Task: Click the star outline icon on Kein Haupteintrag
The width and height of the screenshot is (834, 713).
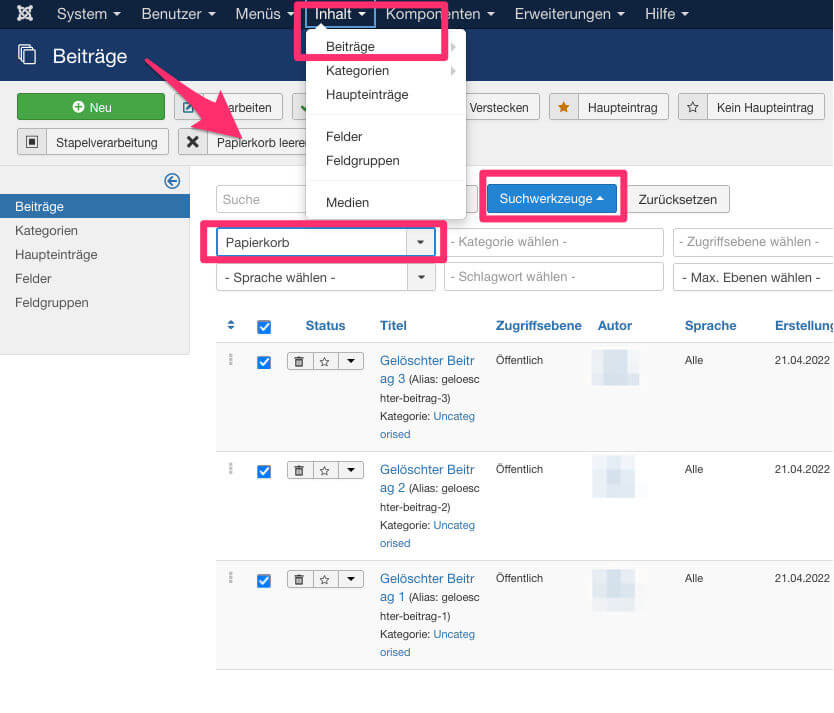Action: 692,106
